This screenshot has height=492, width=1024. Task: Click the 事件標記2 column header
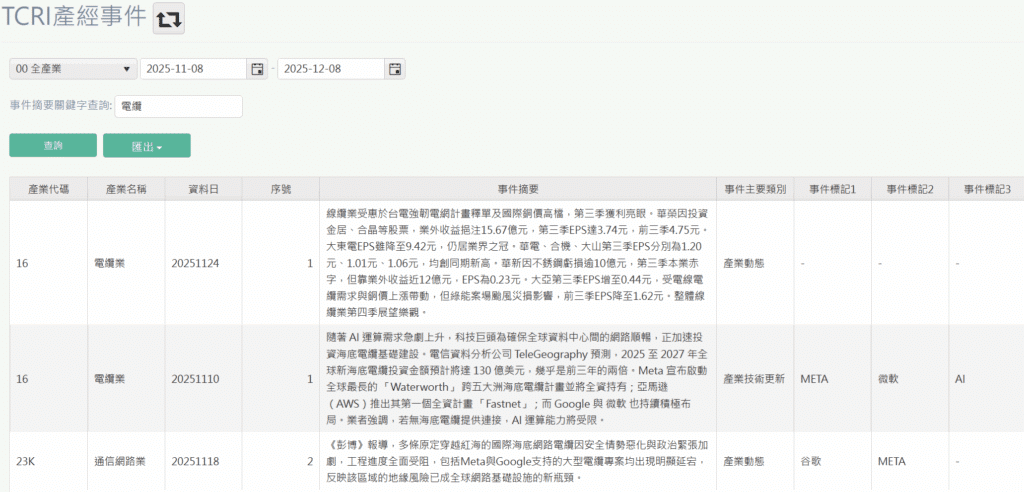tap(910, 189)
